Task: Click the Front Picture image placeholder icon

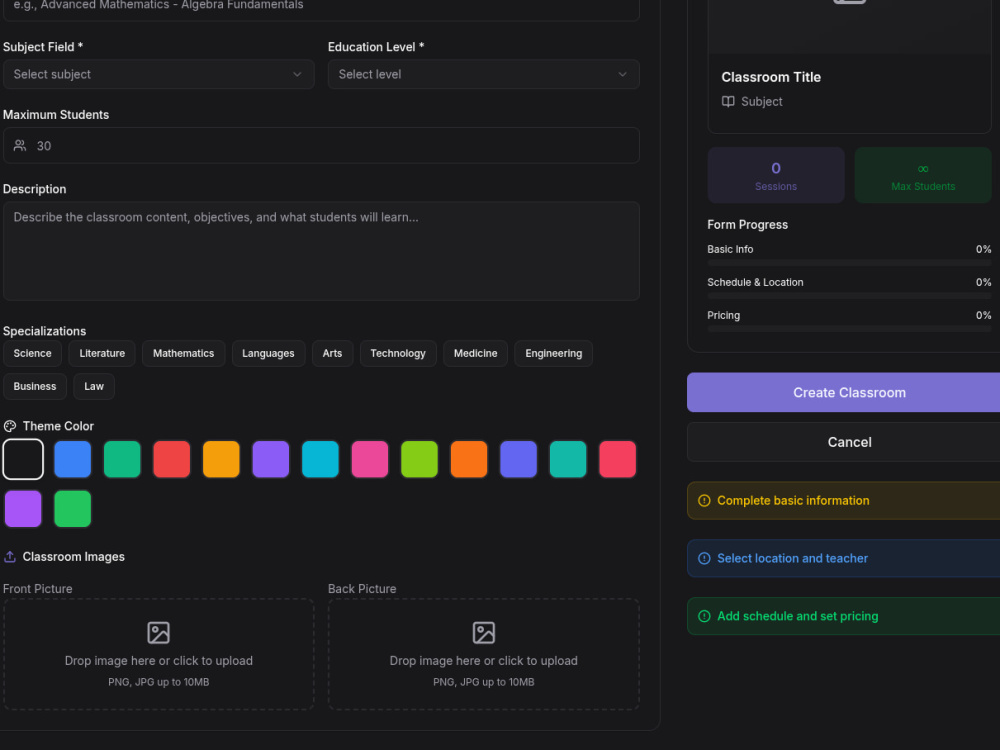Action: (158, 633)
